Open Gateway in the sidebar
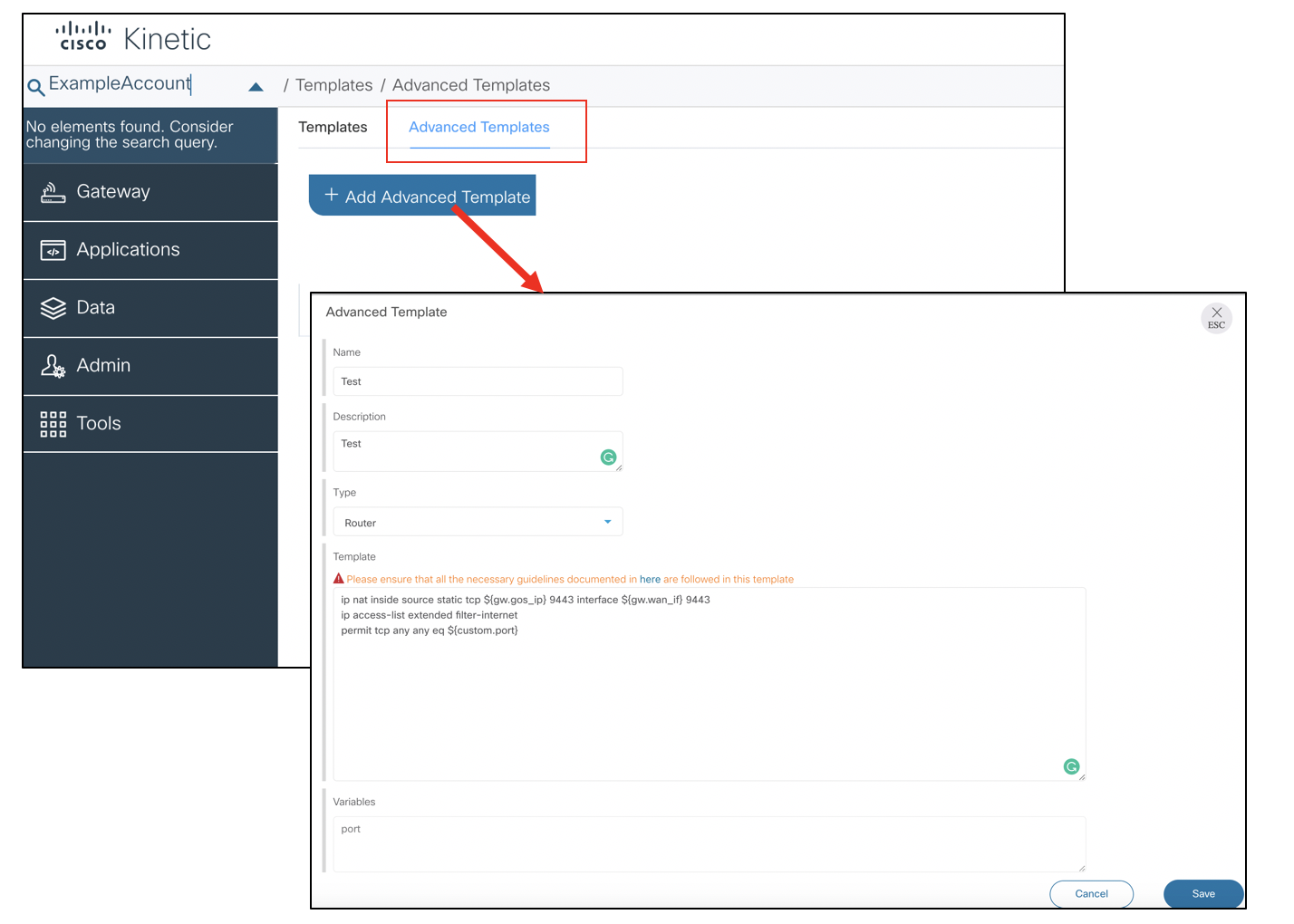Screen dimensions: 1294x924 (150, 192)
